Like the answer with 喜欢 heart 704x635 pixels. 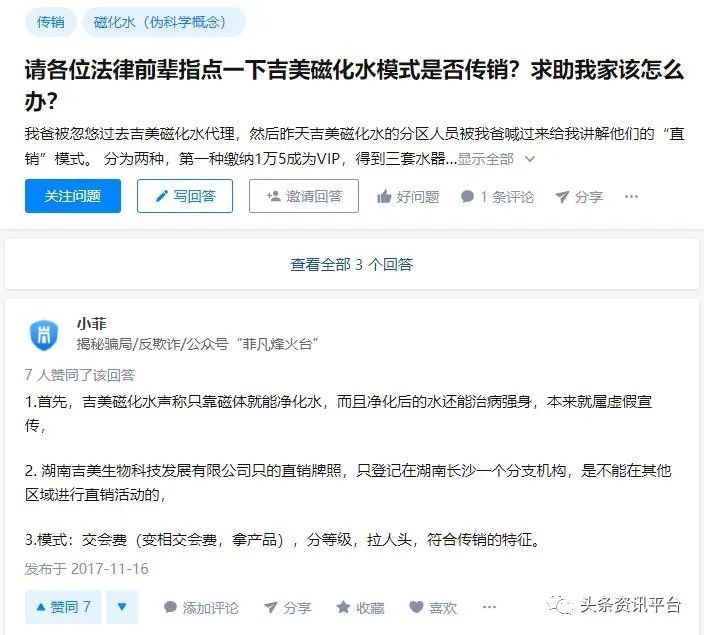click(433, 607)
